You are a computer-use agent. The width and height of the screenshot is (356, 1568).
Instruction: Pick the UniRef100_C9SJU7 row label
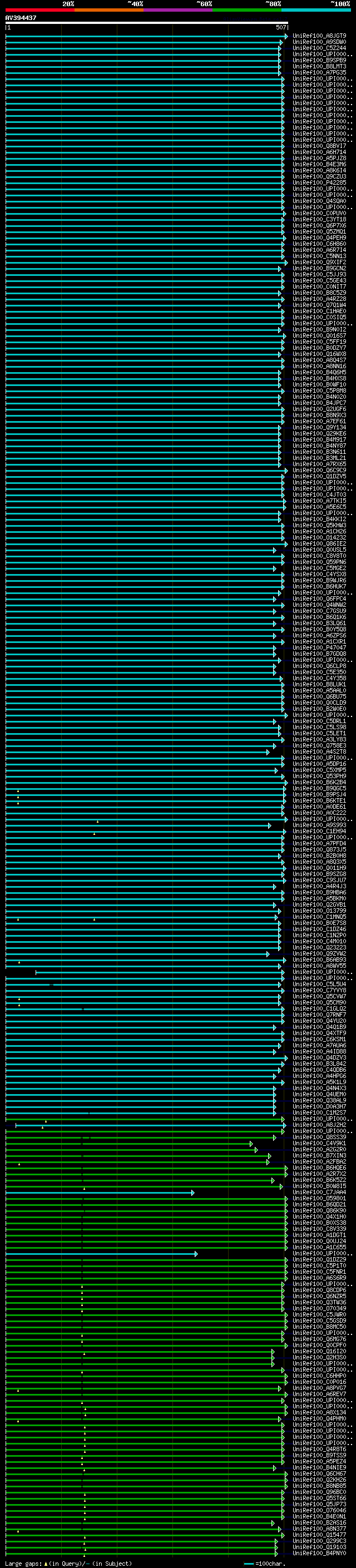(x=319, y=880)
